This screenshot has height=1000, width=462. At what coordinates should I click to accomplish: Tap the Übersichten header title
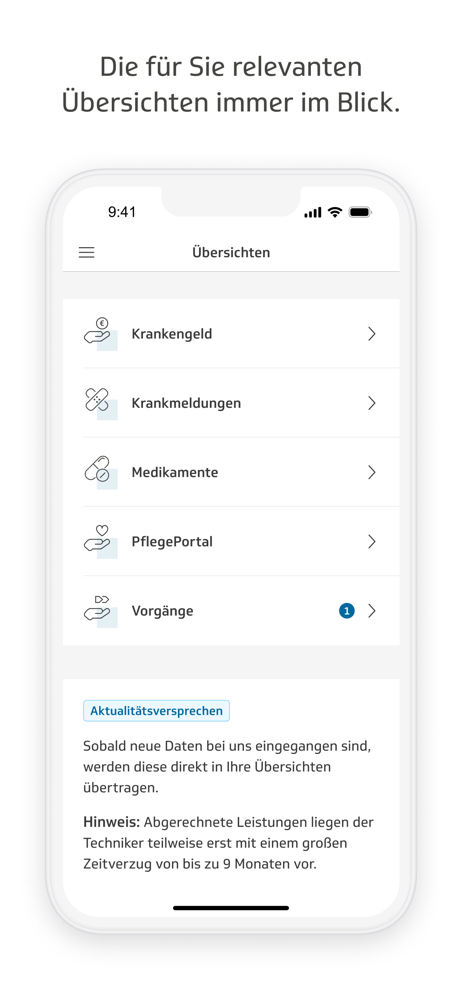tap(231, 253)
